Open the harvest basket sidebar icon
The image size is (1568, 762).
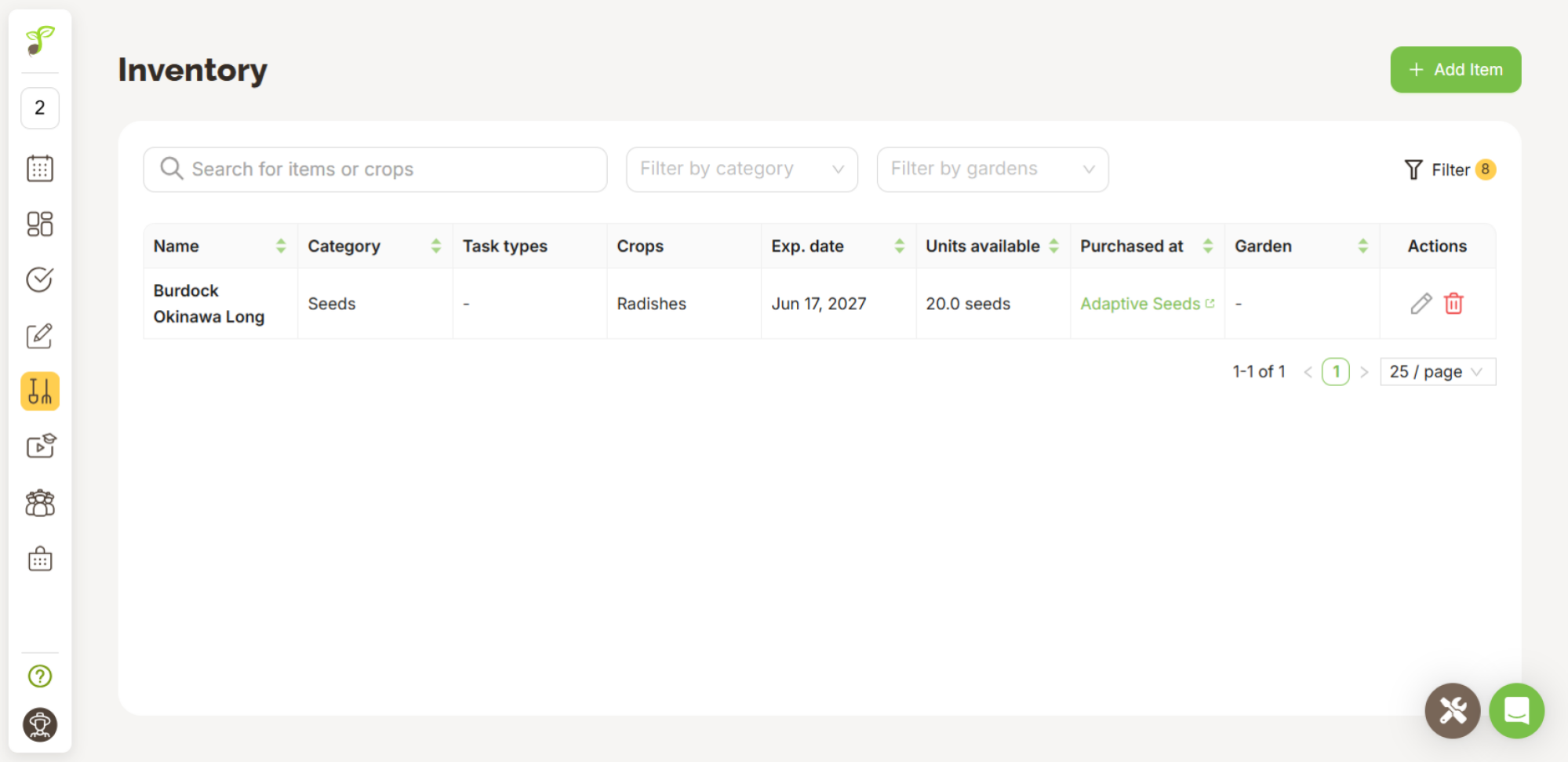click(39, 558)
